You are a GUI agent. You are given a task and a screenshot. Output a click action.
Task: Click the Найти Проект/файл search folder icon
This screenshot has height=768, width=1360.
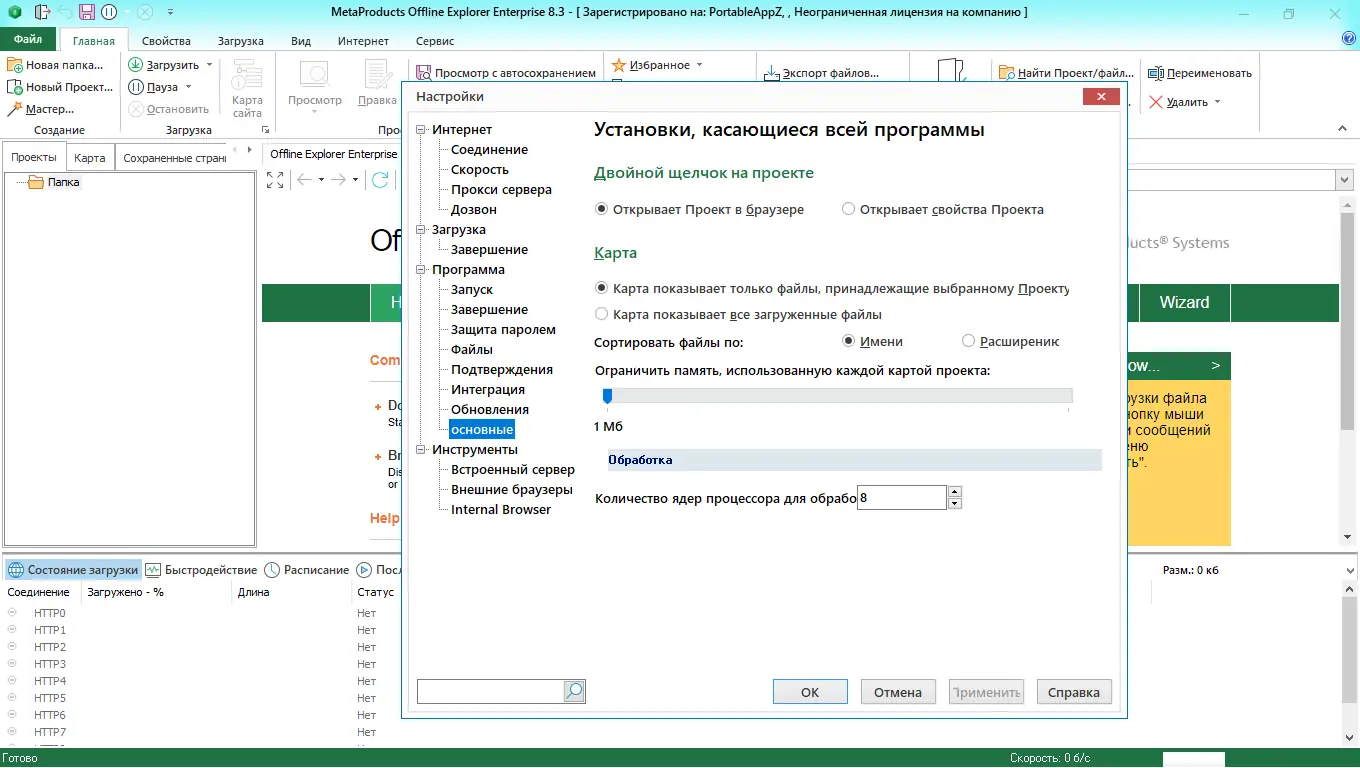1007,73
